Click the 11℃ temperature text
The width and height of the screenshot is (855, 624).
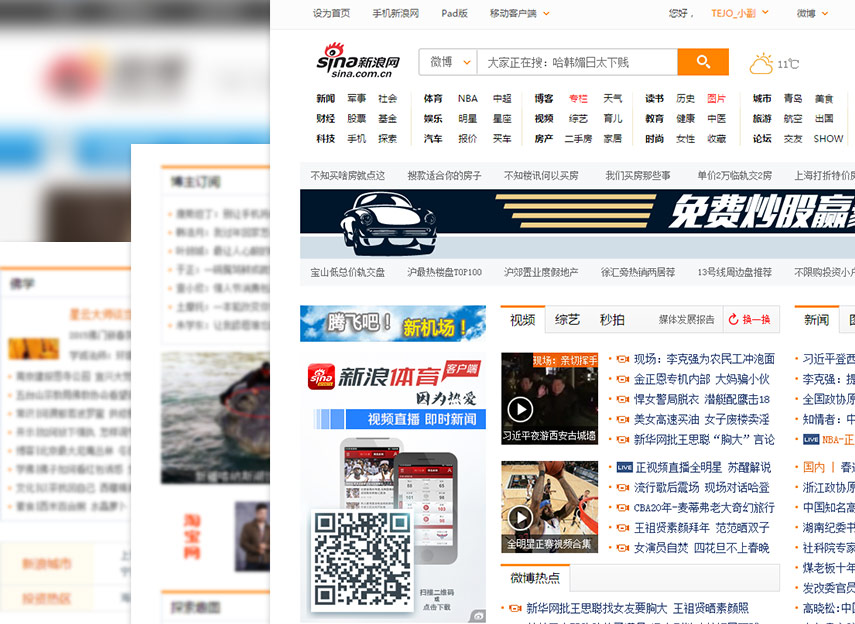click(788, 64)
